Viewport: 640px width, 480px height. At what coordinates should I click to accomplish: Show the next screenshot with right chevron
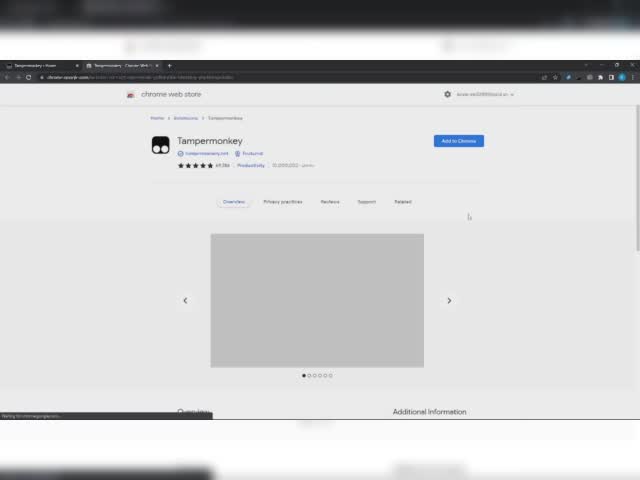click(x=449, y=300)
